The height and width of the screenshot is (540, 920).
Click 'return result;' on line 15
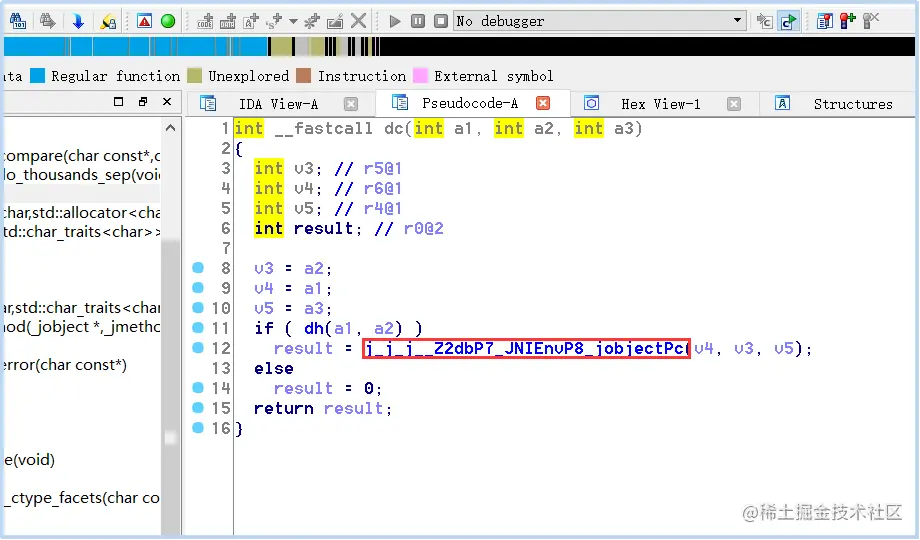(x=323, y=408)
